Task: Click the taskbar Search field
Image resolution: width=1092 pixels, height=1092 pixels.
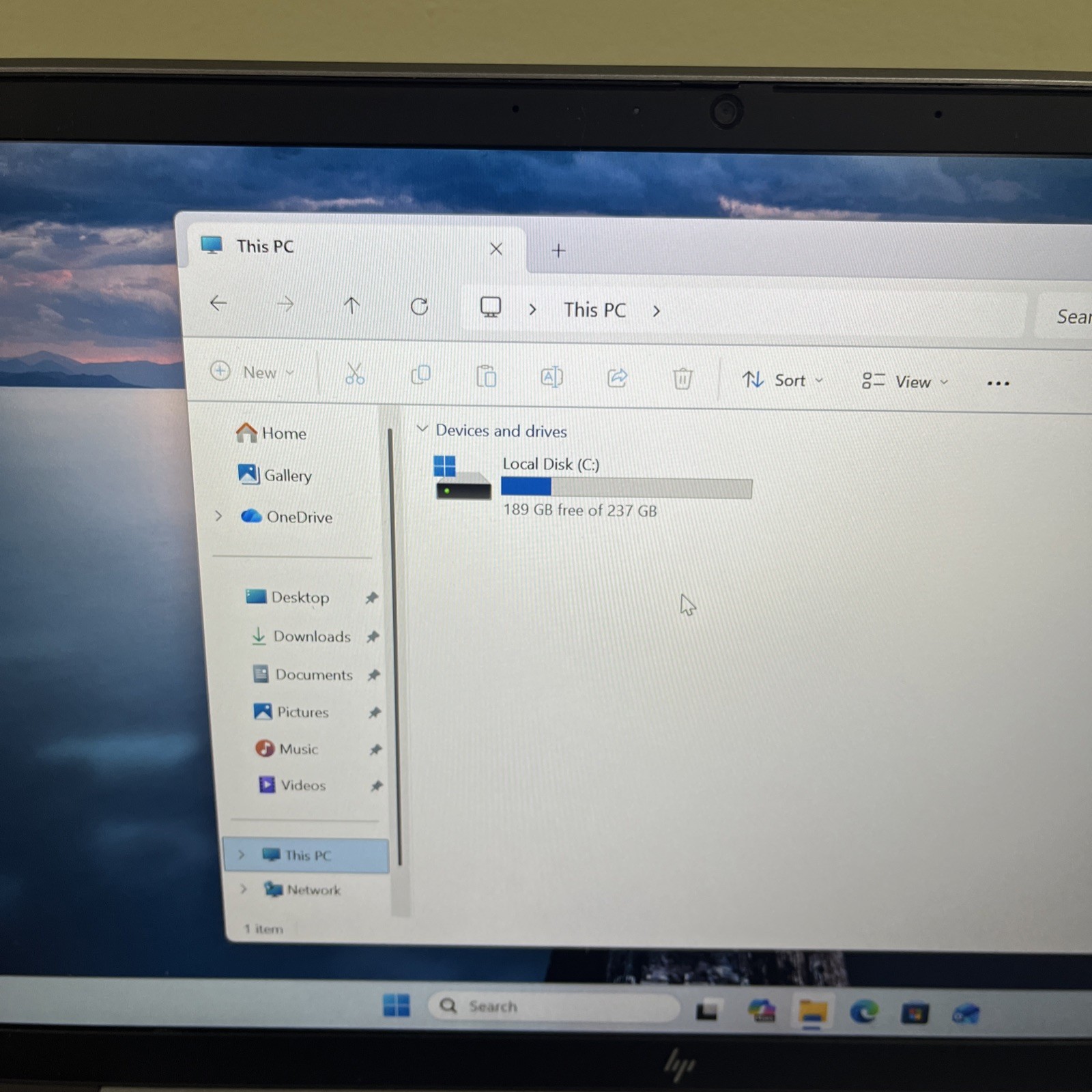Action: pyautogui.click(x=554, y=1007)
